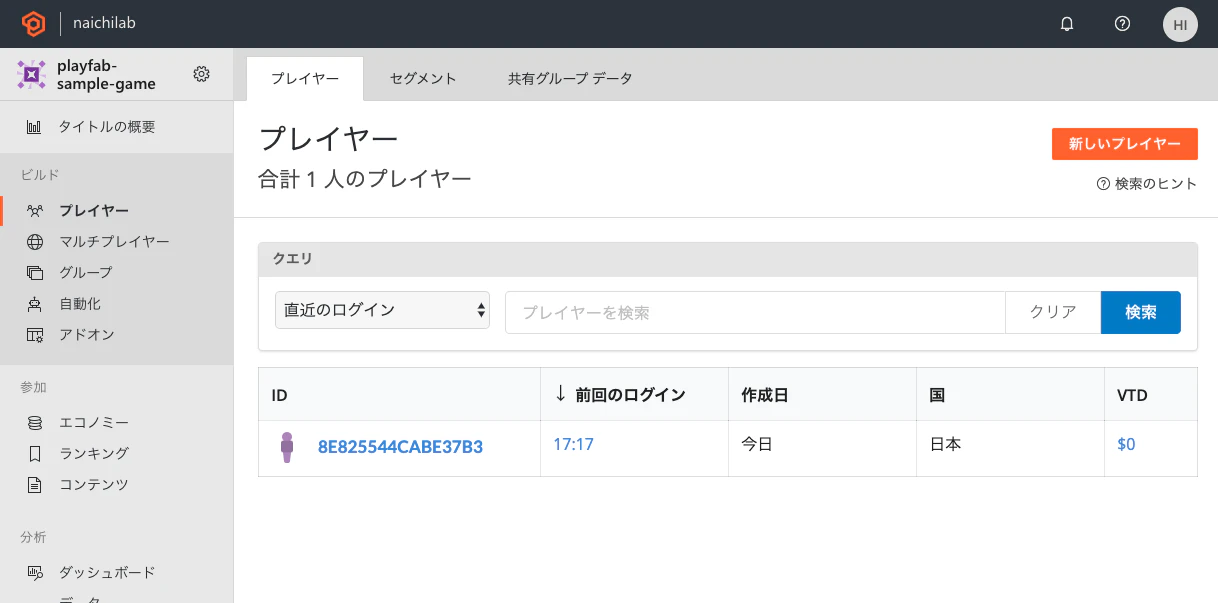Click the playfab-sample-game title name
This screenshot has width=1218, height=603.
[x=107, y=74]
